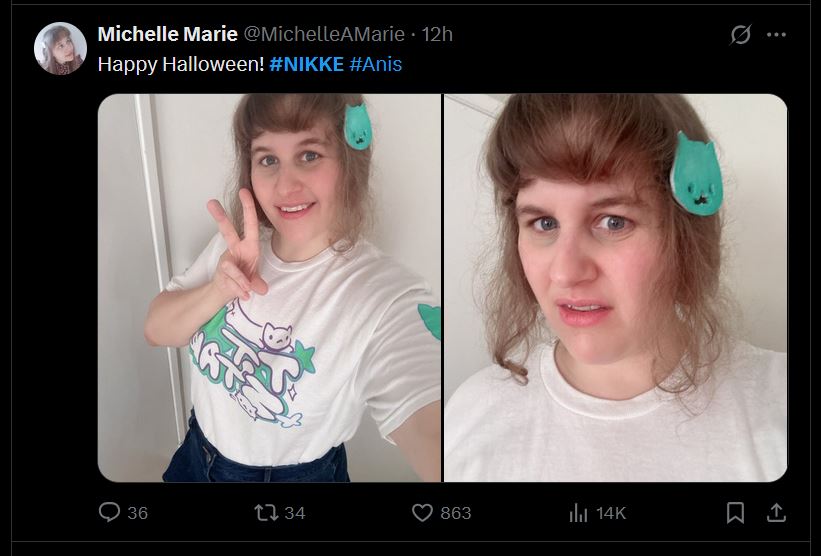Open the three-dot more options menu
The image size is (821, 556).
776,35
